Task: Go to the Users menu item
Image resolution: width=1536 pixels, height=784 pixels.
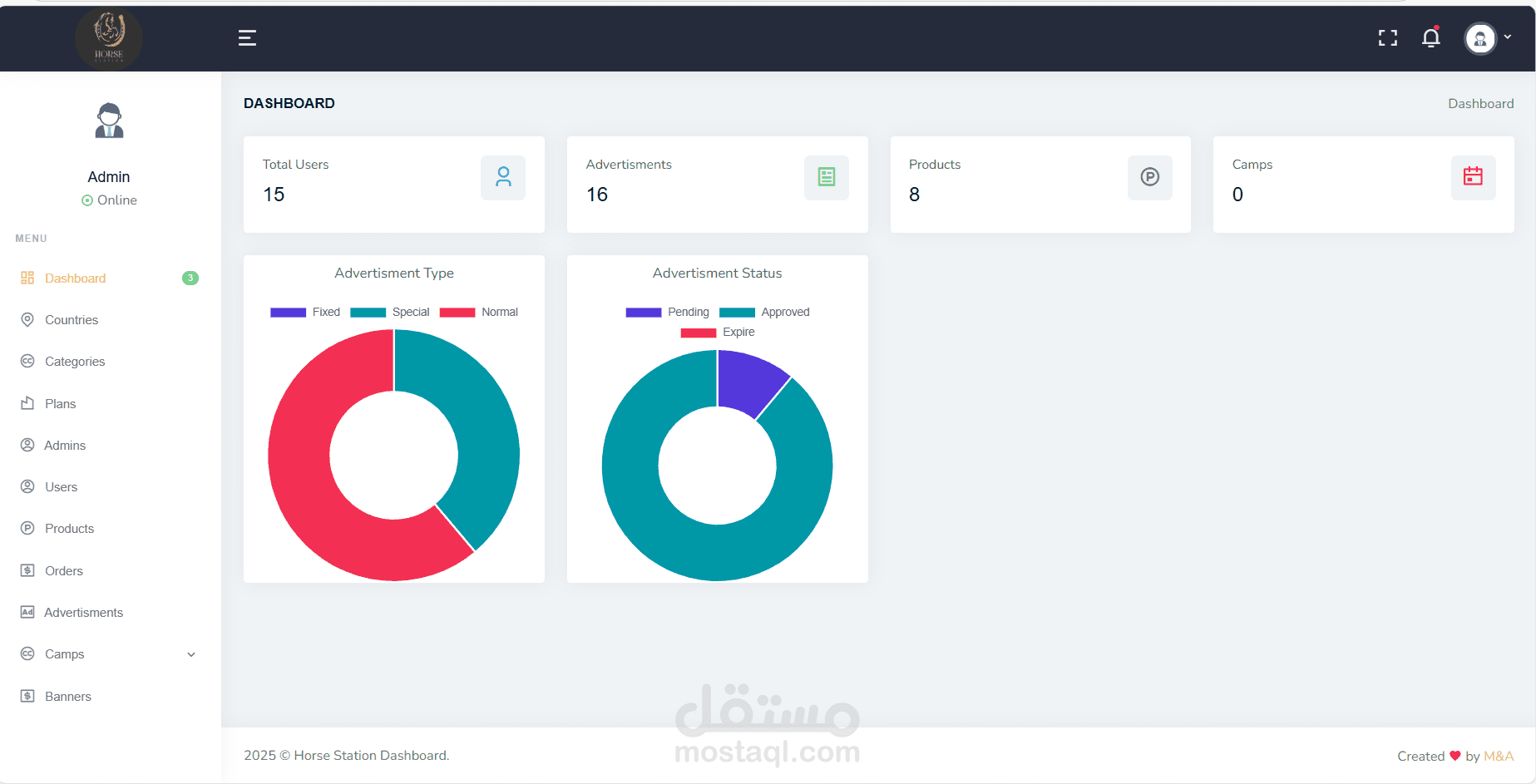Action: pos(109,487)
